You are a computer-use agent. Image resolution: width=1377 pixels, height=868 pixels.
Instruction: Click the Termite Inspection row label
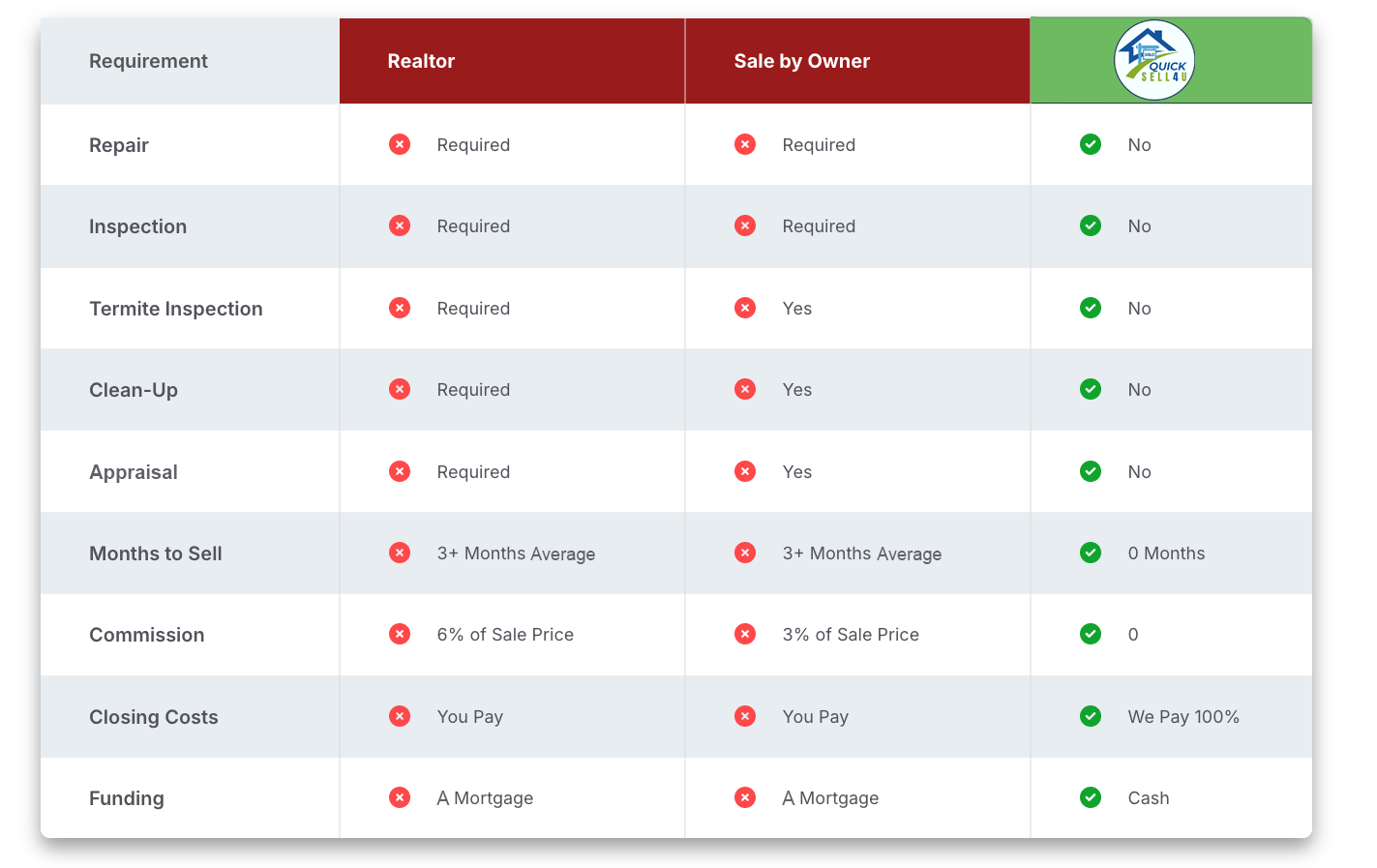[176, 309]
